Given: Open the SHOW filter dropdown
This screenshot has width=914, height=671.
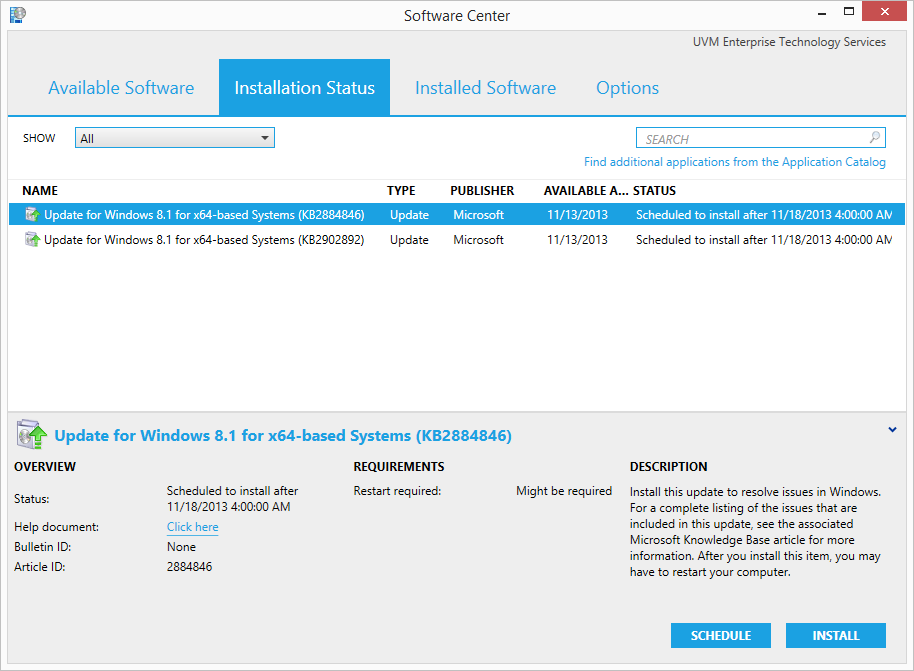Looking at the screenshot, I should (175, 138).
